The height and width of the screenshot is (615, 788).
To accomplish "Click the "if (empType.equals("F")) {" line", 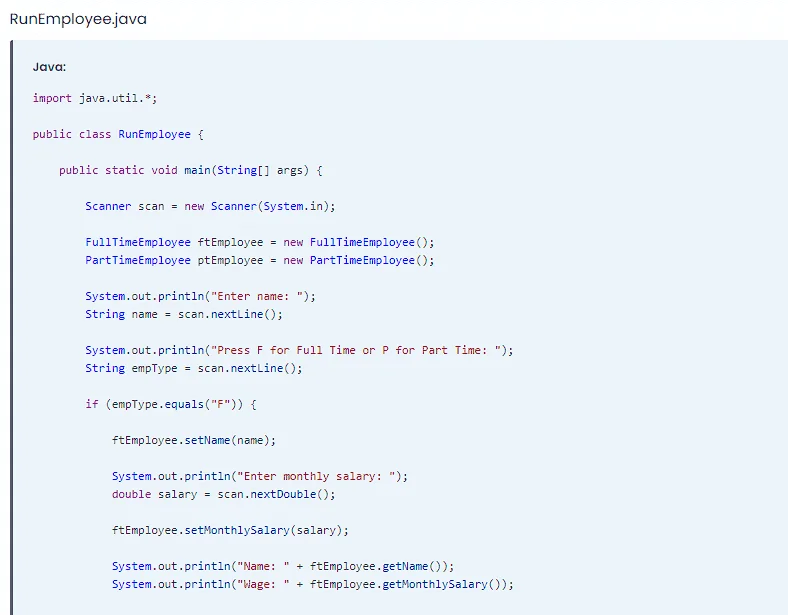I will 171,404.
